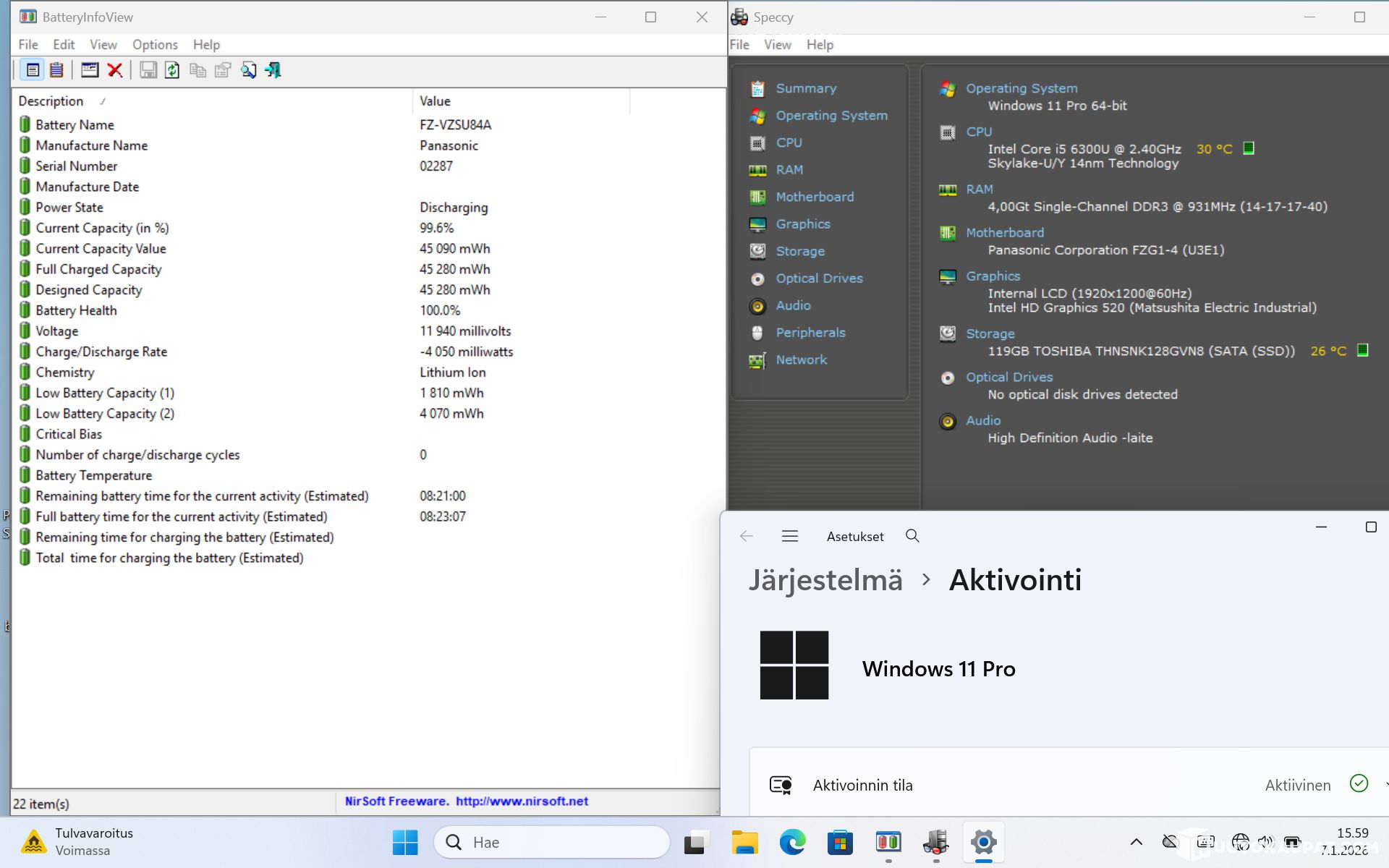Open the hamburger navigation menu in Asetukset
1389x868 pixels.
coord(789,536)
